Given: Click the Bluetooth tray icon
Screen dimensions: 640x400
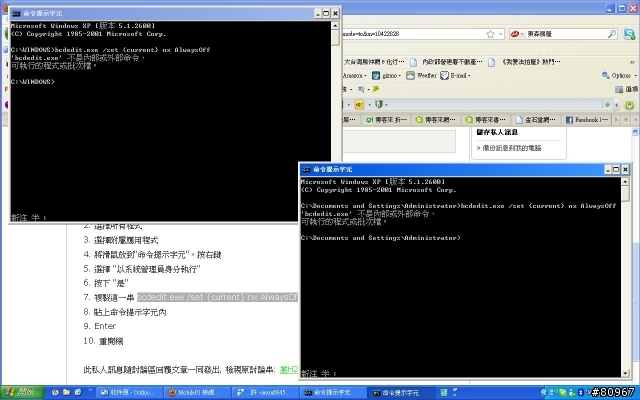Looking at the screenshot, I should 580,393.
